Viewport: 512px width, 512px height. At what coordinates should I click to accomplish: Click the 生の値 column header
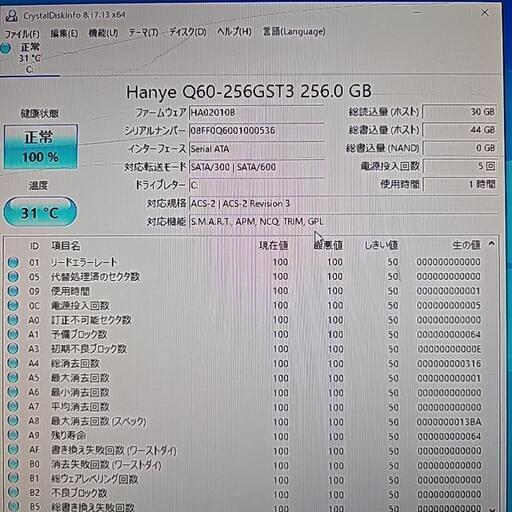pyautogui.click(x=466, y=245)
